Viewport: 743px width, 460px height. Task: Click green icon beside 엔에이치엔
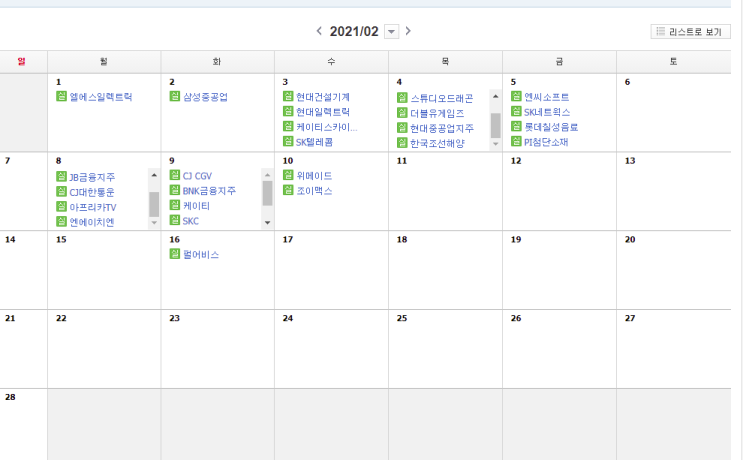[61, 221]
